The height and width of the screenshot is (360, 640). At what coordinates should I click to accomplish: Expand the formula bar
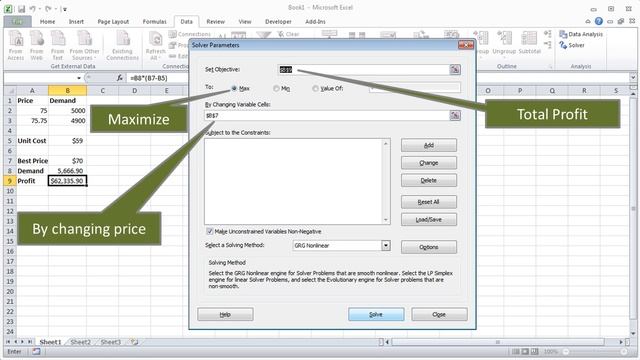click(x=633, y=77)
